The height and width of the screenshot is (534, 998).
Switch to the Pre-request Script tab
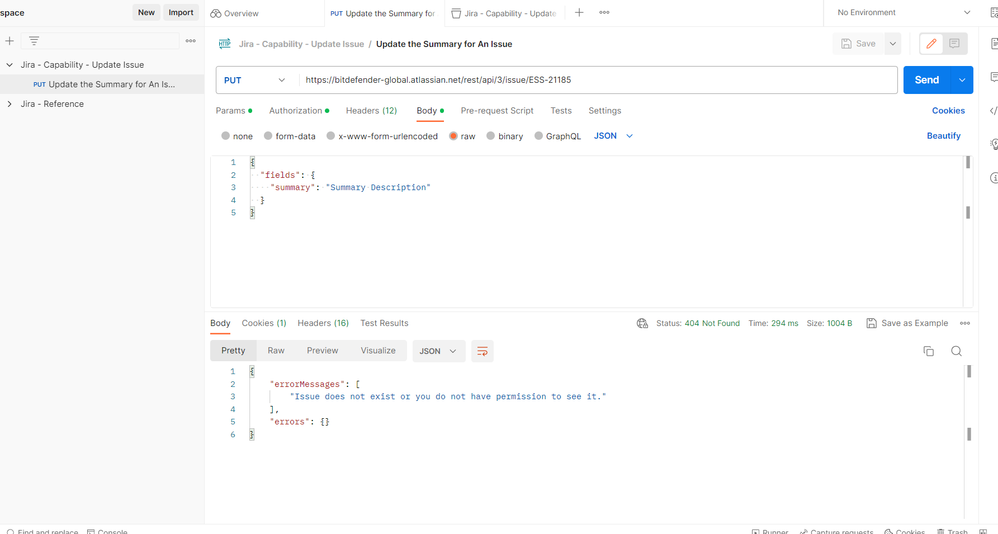(497, 111)
